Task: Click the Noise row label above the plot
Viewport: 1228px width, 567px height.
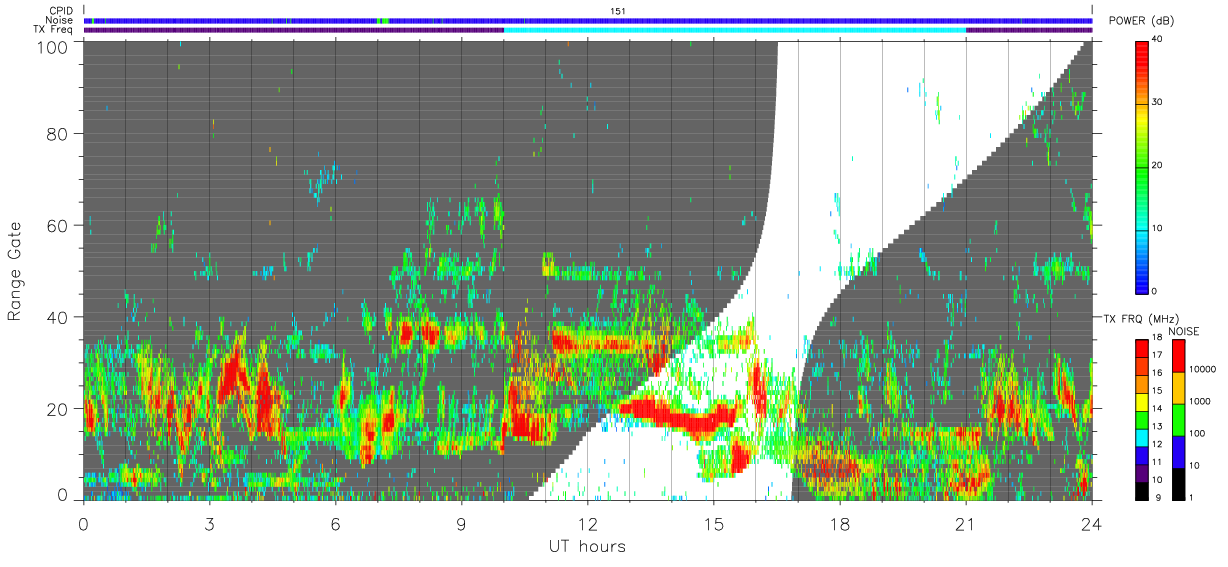Action: (x=59, y=20)
